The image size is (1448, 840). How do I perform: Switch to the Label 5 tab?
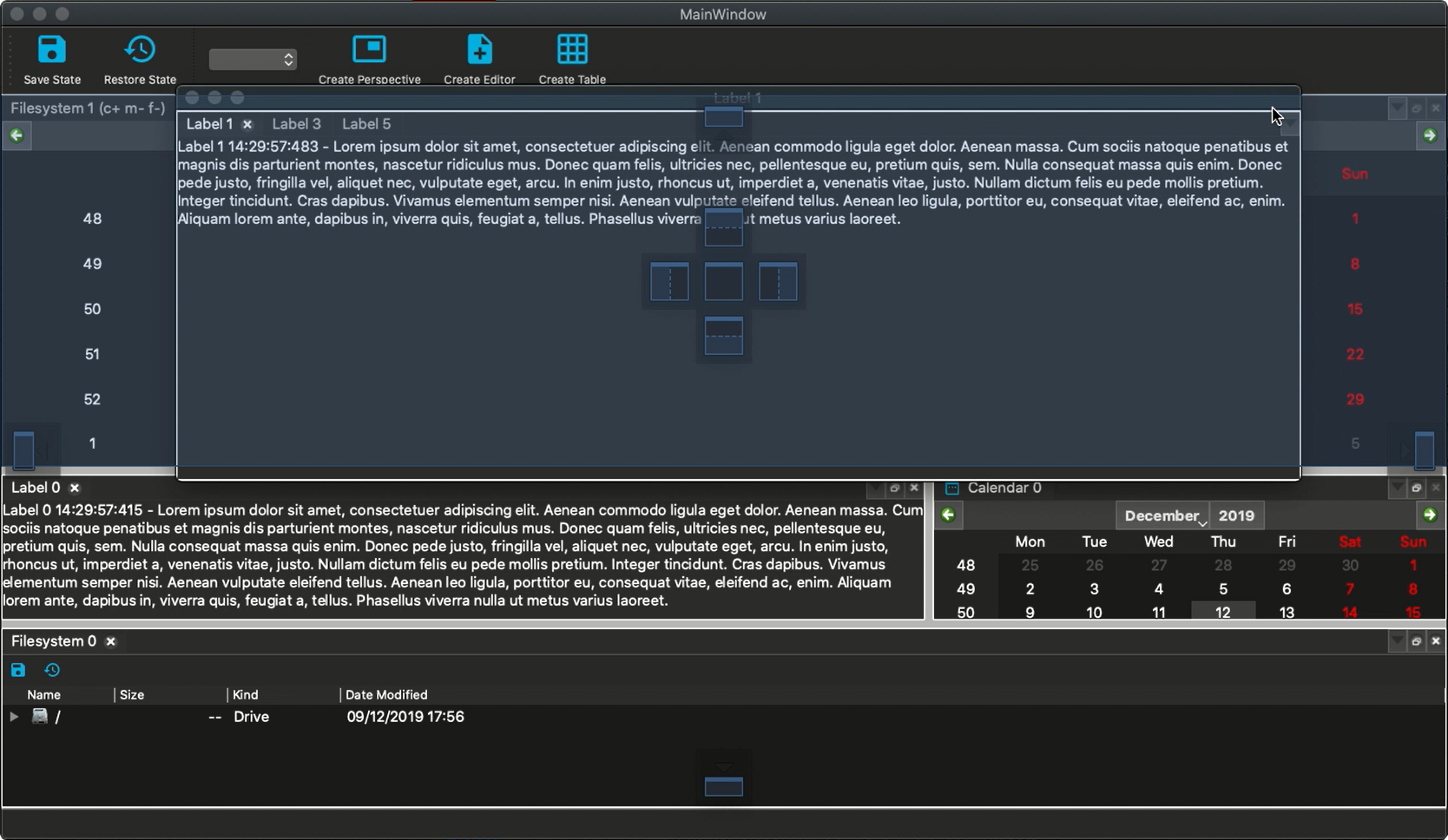coord(365,123)
